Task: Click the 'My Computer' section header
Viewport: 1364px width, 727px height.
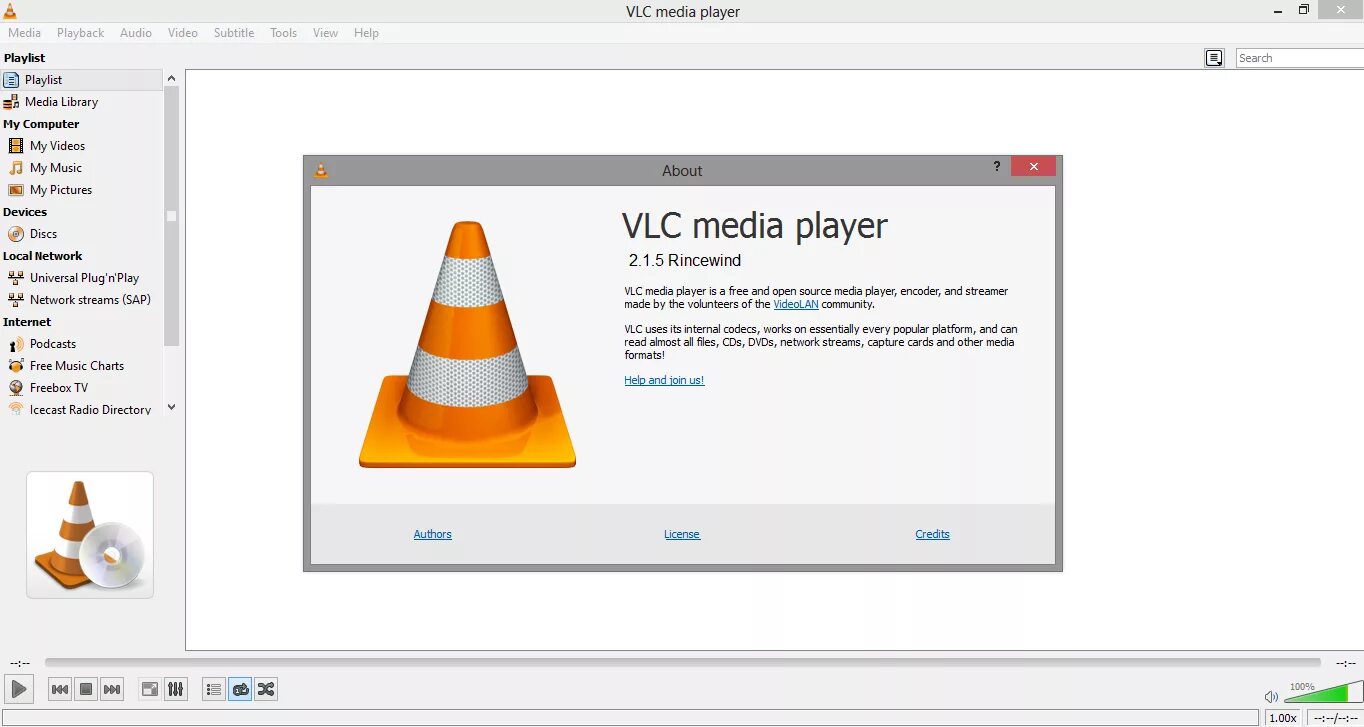Action: [x=41, y=124]
